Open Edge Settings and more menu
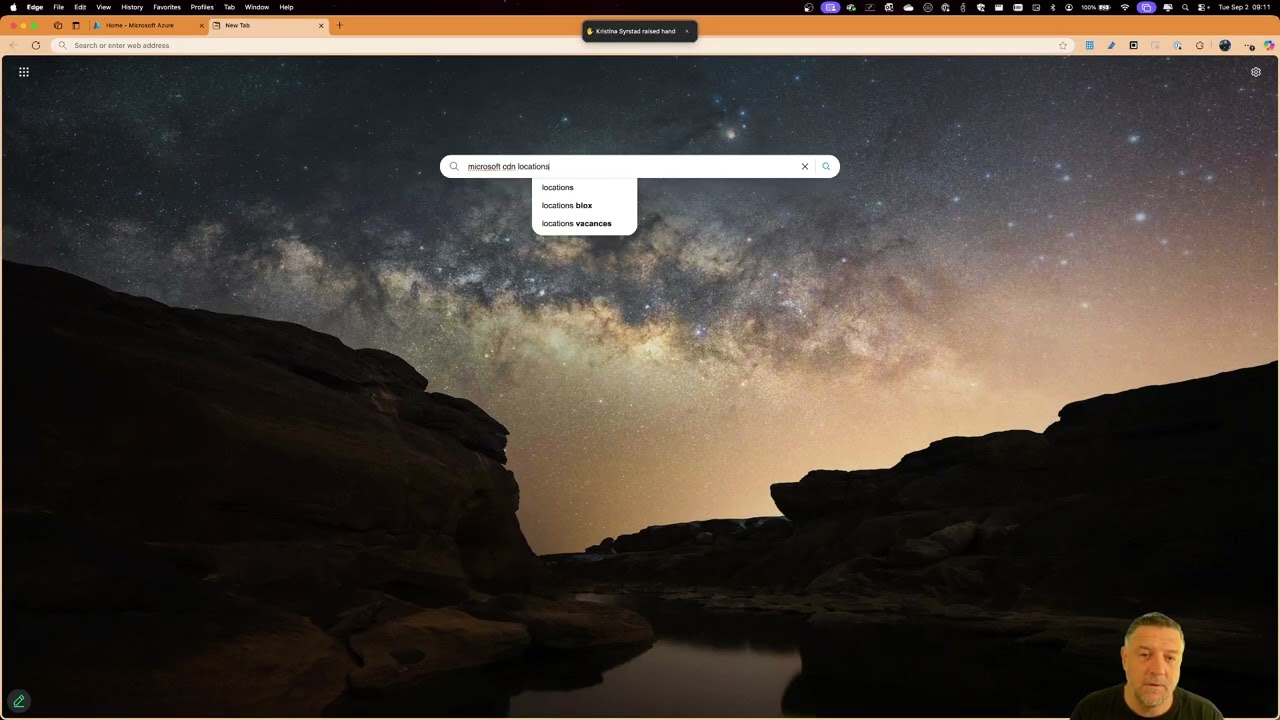 [x=1249, y=45]
